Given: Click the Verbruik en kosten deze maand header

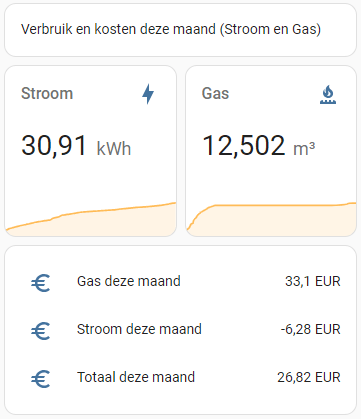Looking at the screenshot, I should pos(171,29).
